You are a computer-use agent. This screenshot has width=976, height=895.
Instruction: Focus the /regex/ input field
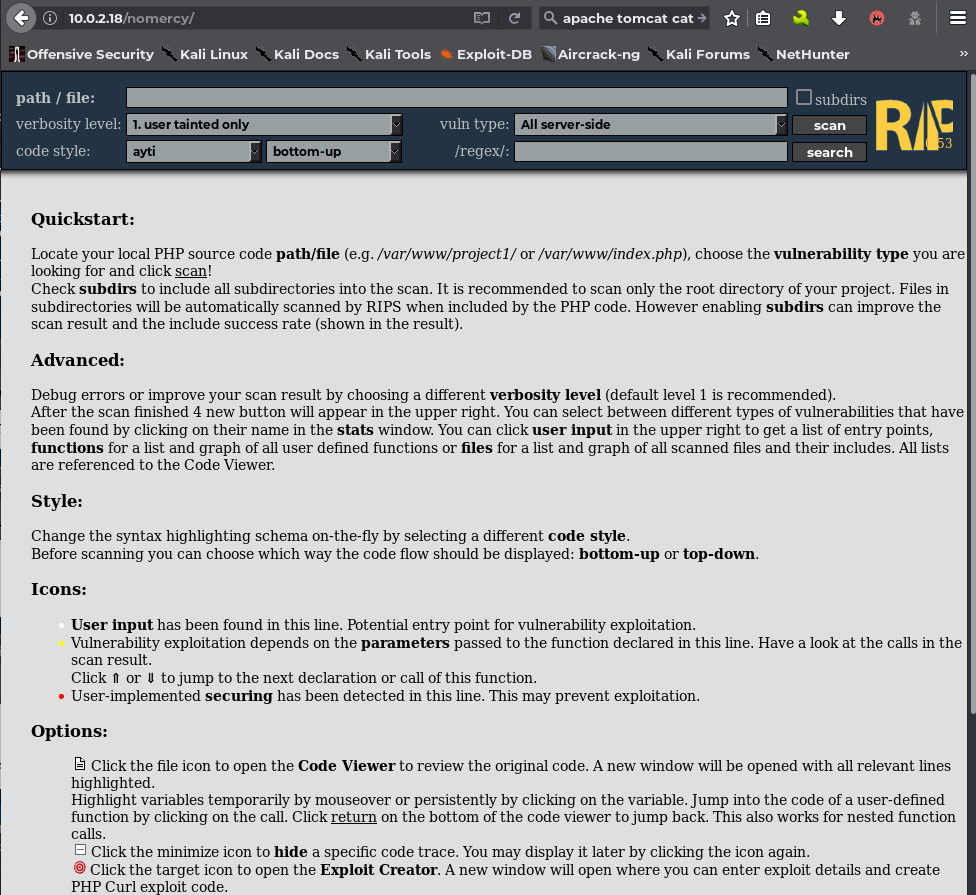[x=650, y=152]
